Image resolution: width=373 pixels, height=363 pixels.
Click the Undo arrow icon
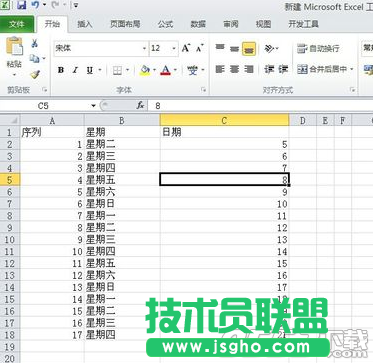coord(36,5)
